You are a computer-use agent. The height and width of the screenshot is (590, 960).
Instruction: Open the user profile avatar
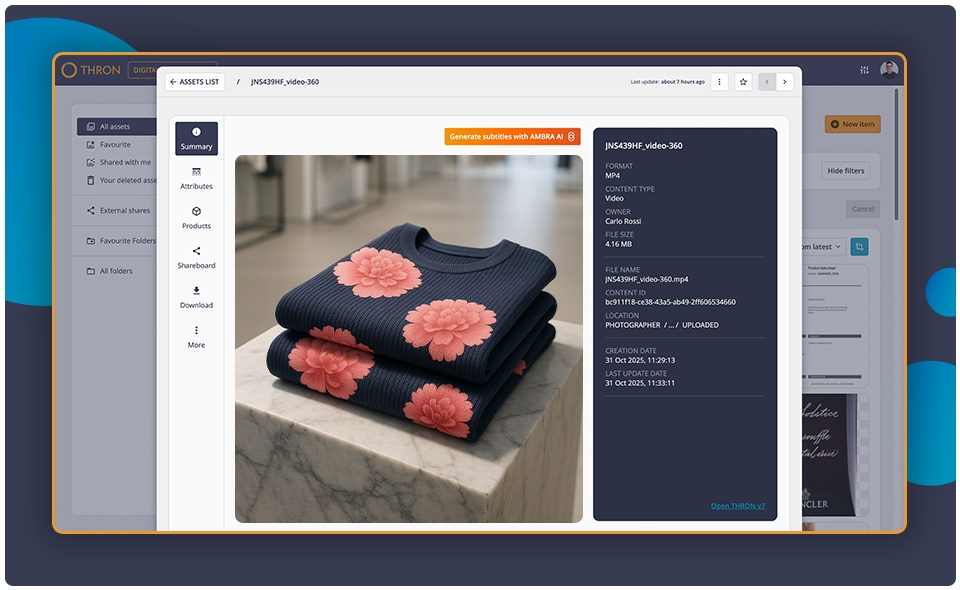coord(889,70)
